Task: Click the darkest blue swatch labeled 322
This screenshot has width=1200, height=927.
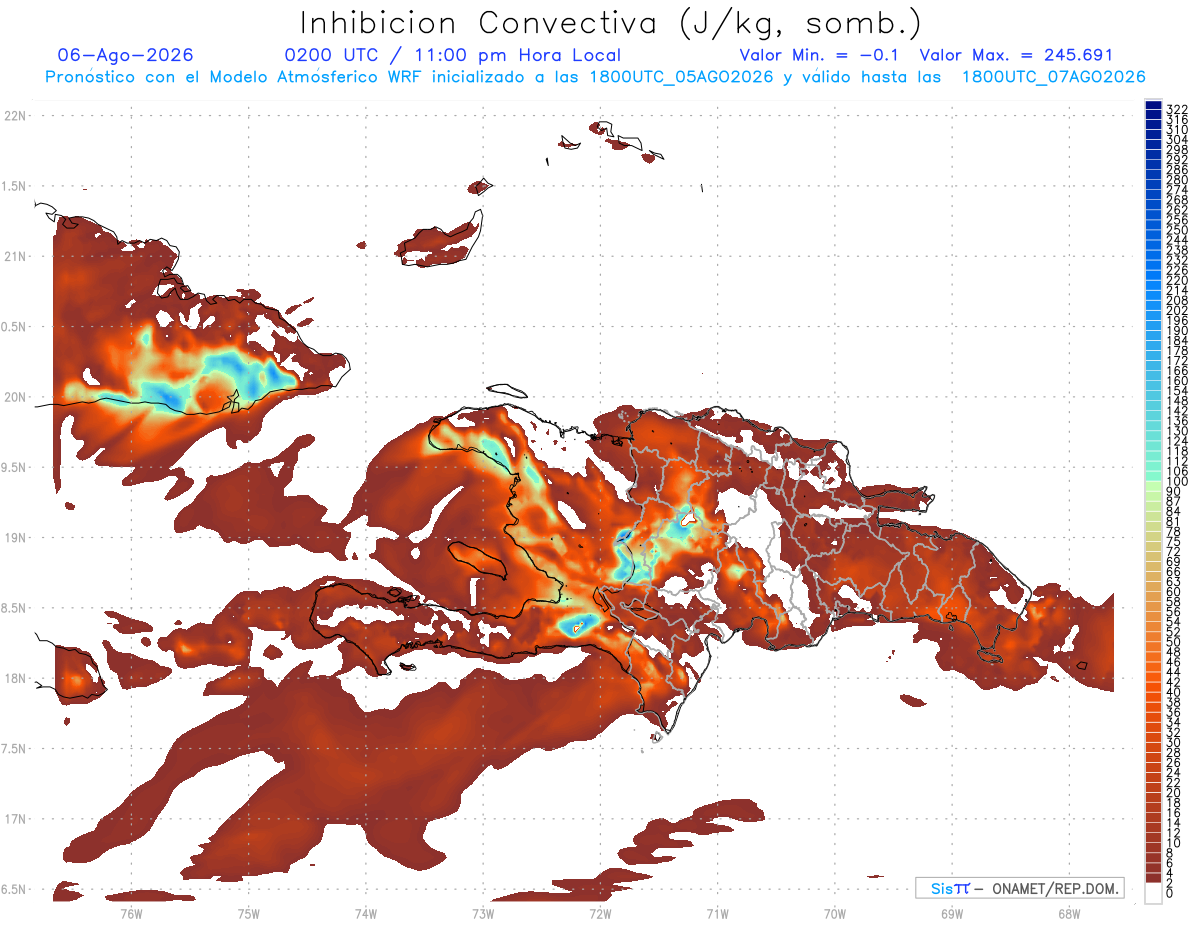Action: pos(1153,105)
